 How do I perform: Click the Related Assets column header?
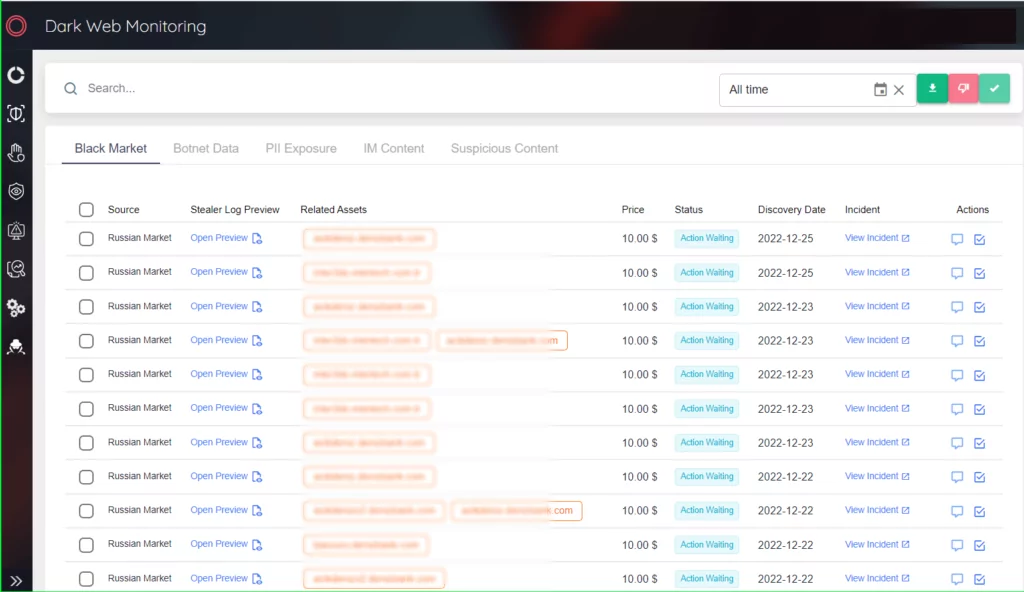point(334,210)
